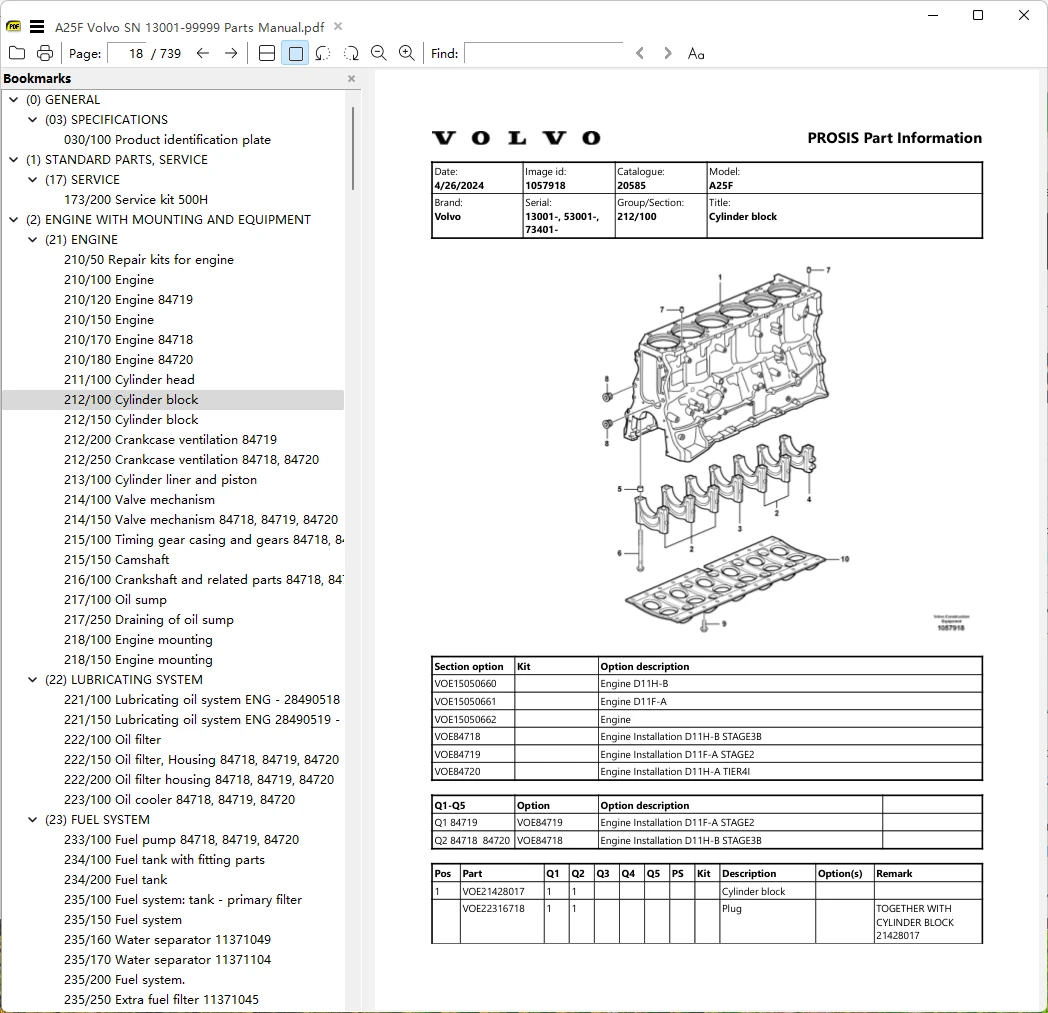This screenshot has height=1013, width=1048.
Task: Select the A25F Volvo Parts Manual tab
Action: coord(189,27)
